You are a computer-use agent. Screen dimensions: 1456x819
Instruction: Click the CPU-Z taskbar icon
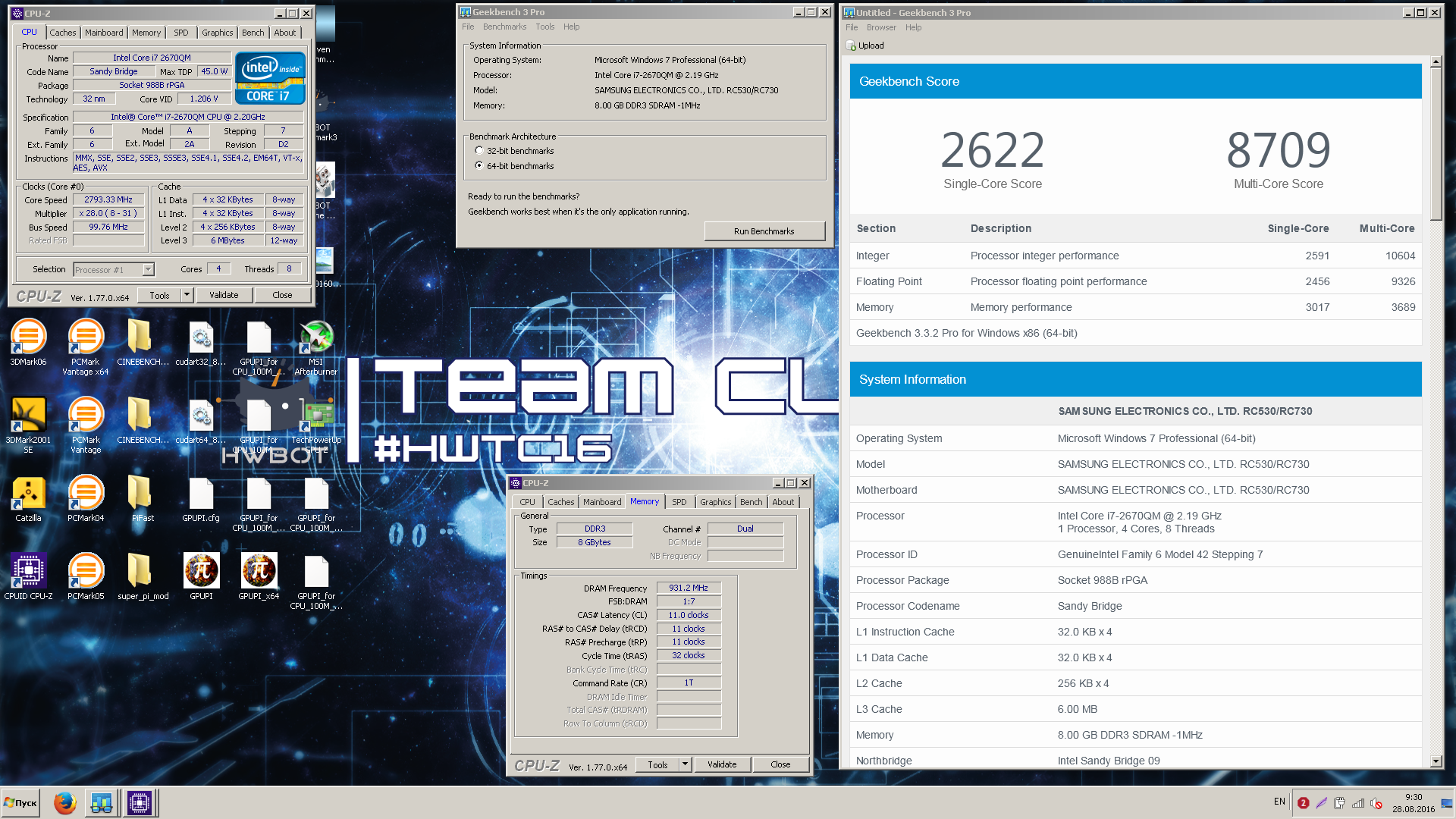tap(140, 802)
